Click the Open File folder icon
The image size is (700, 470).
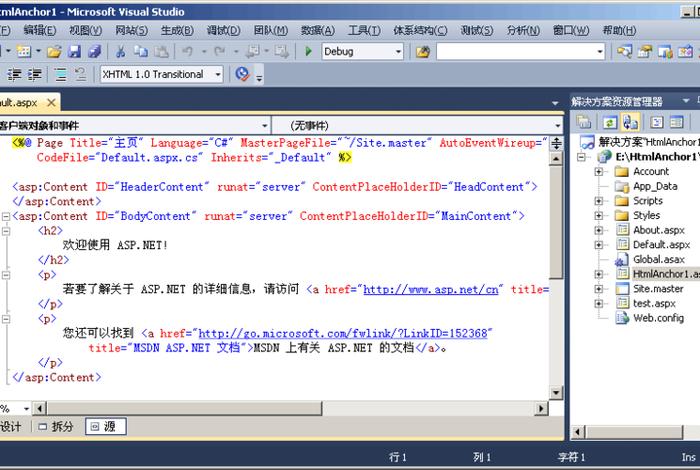coord(54,52)
